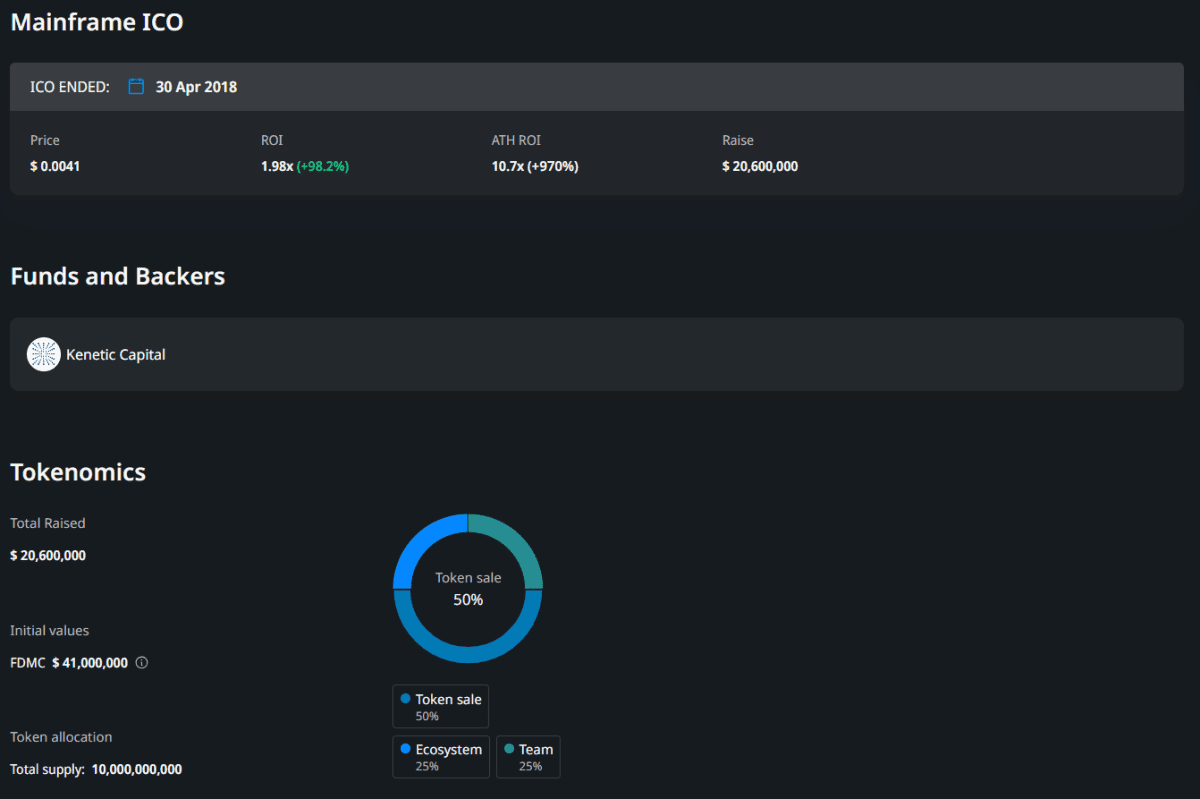Screen dimensions: 1200x799
Task: Click the calendar icon next to ICO end date
Action: (x=135, y=86)
